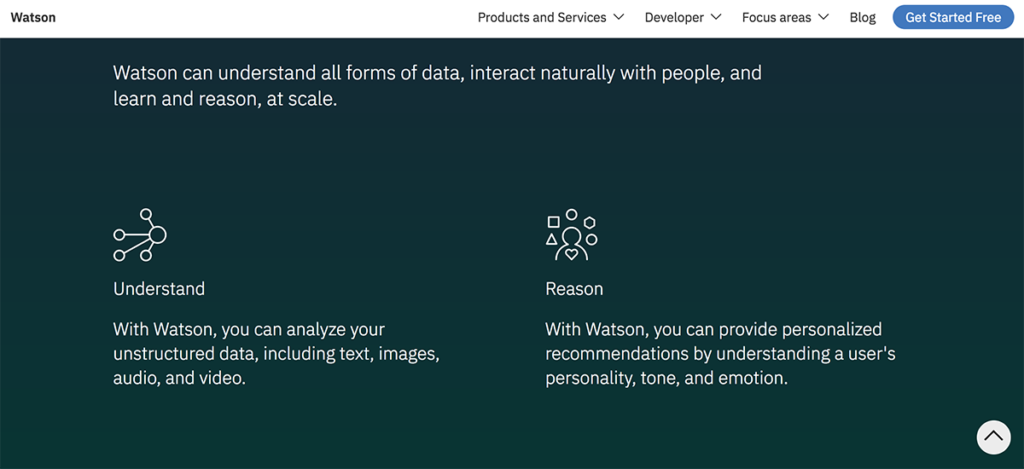This screenshot has width=1024, height=469.
Task: Select the Understand heading
Action: [x=159, y=289]
